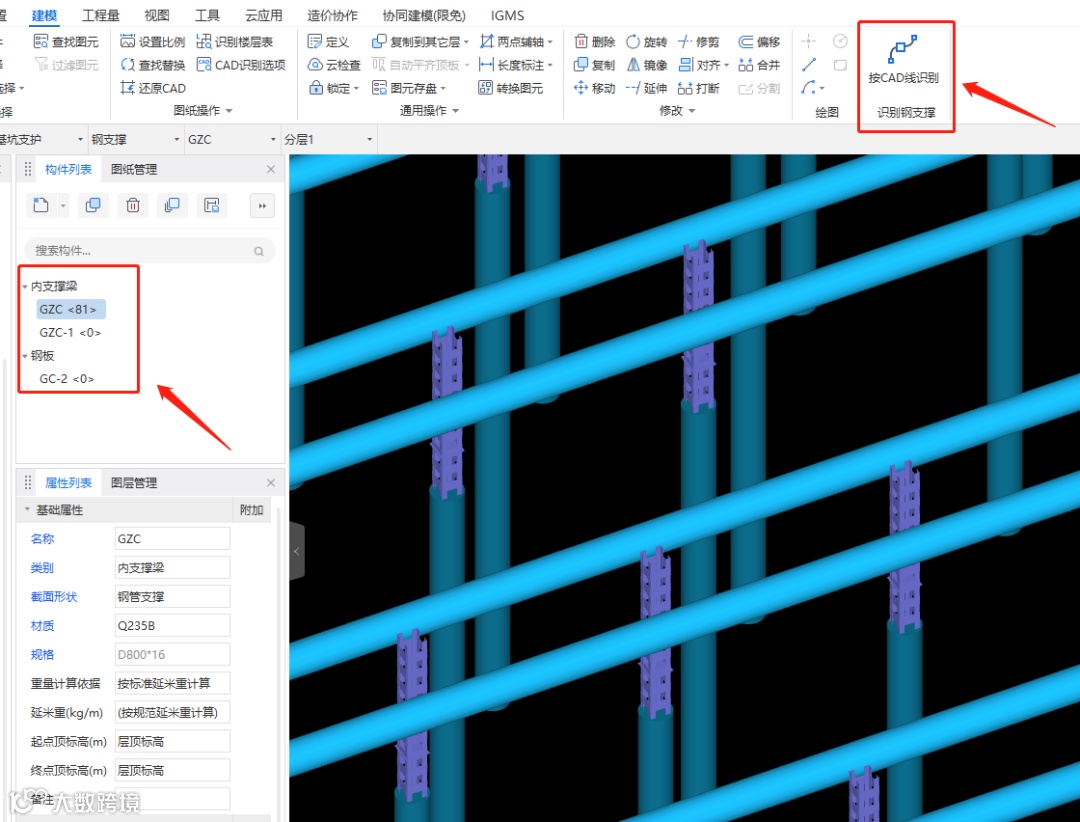Click the 定义 tool
This screenshot has height=822, width=1080.
329,41
